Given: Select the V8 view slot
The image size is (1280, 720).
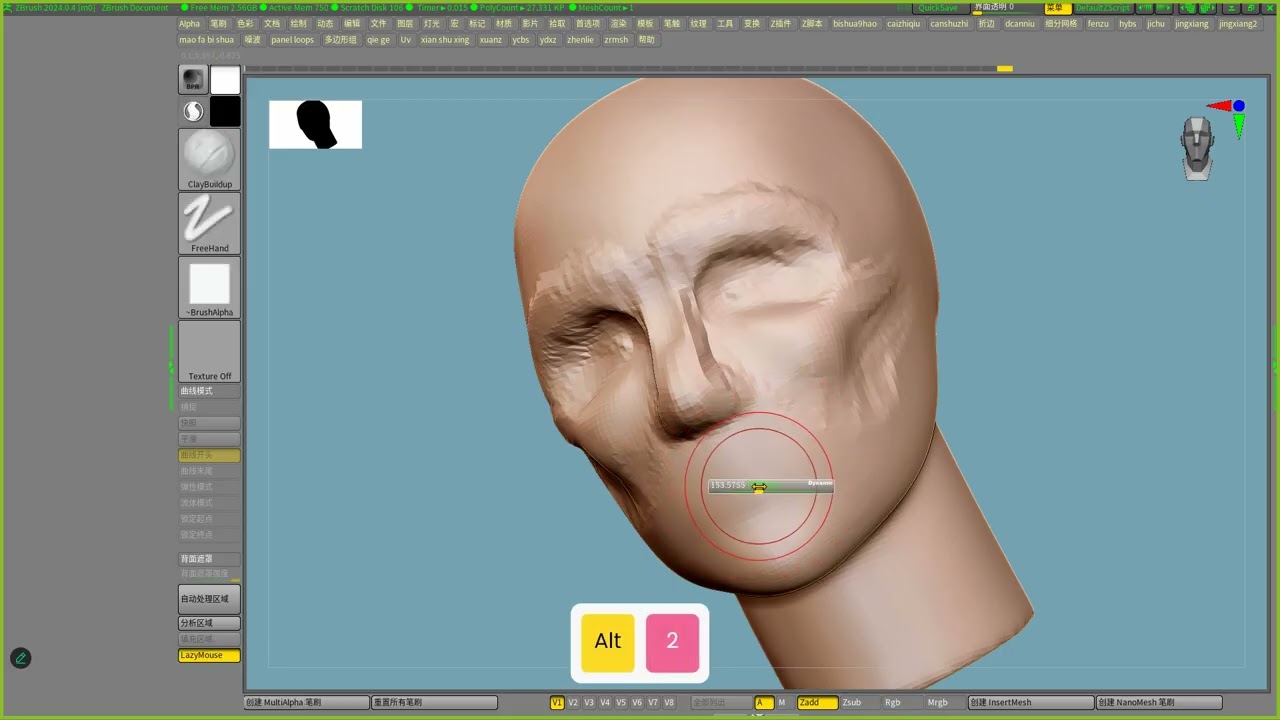Looking at the screenshot, I should click(669, 703).
